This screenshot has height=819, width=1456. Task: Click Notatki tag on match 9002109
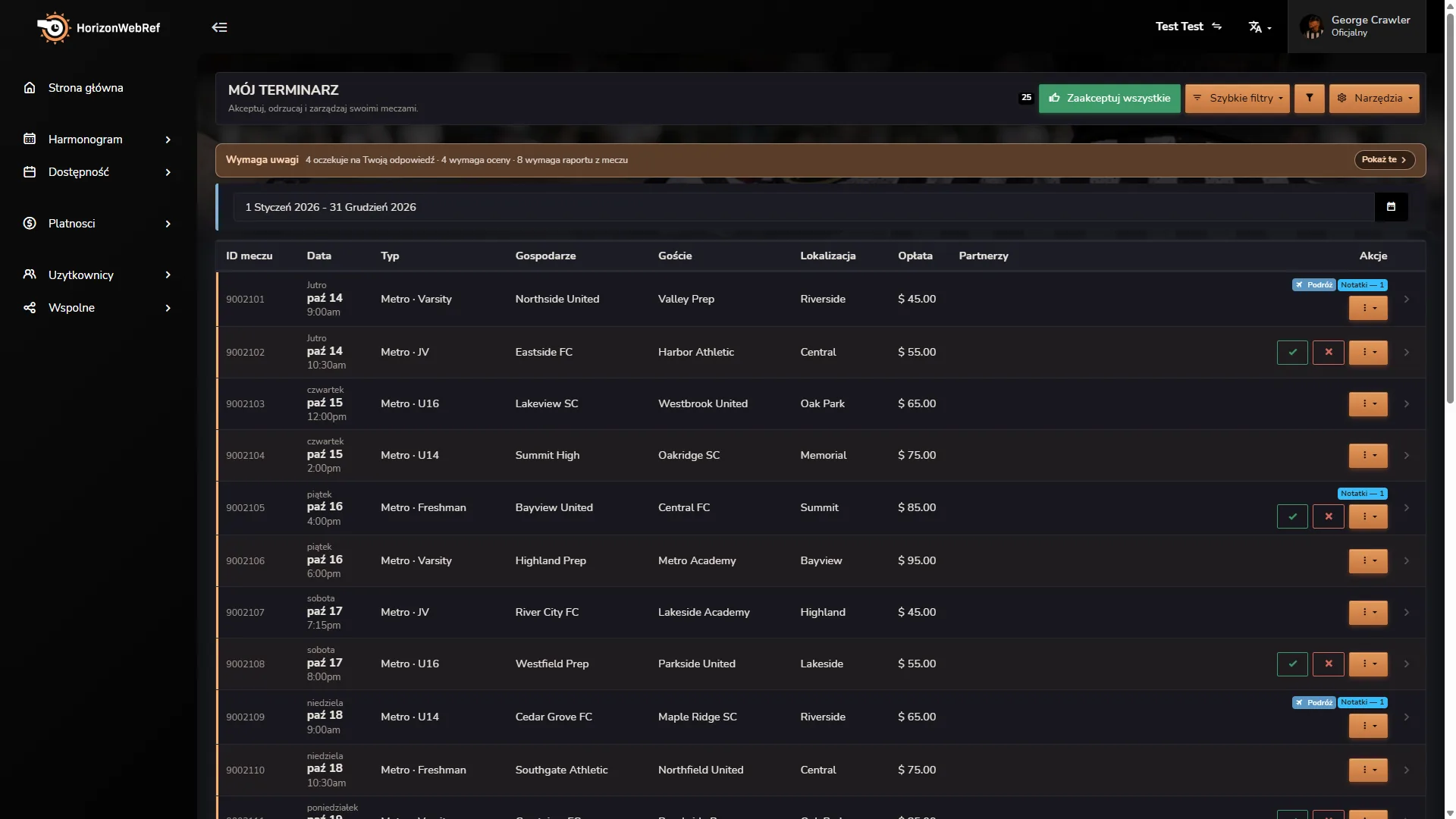click(x=1362, y=703)
